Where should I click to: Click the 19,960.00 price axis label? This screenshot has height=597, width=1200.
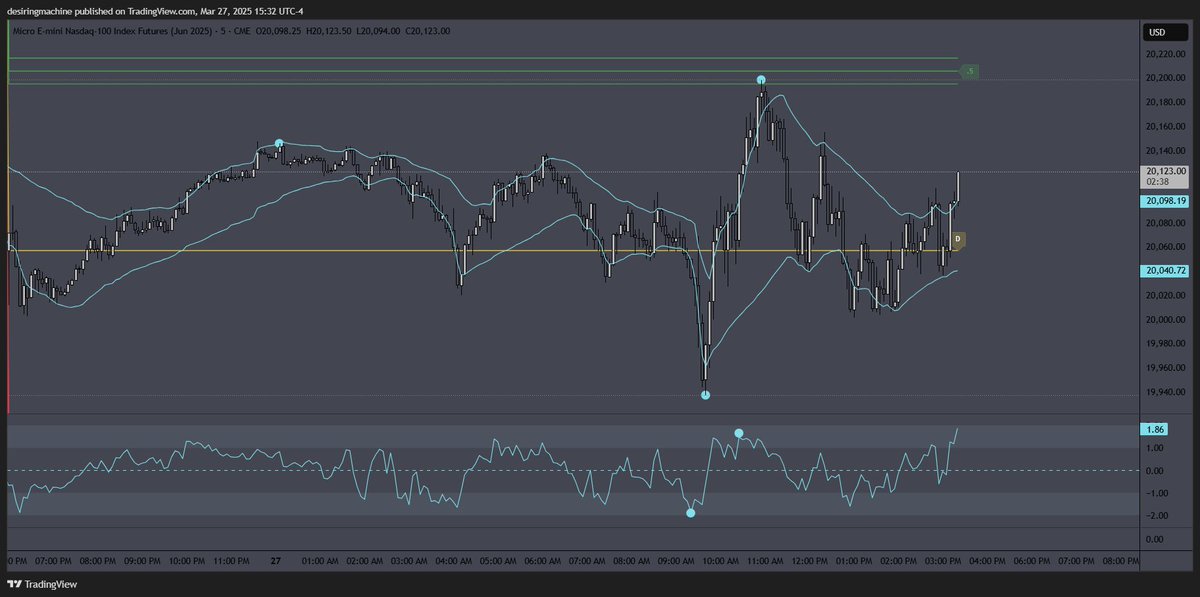pyautogui.click(x=1167, y=368)
